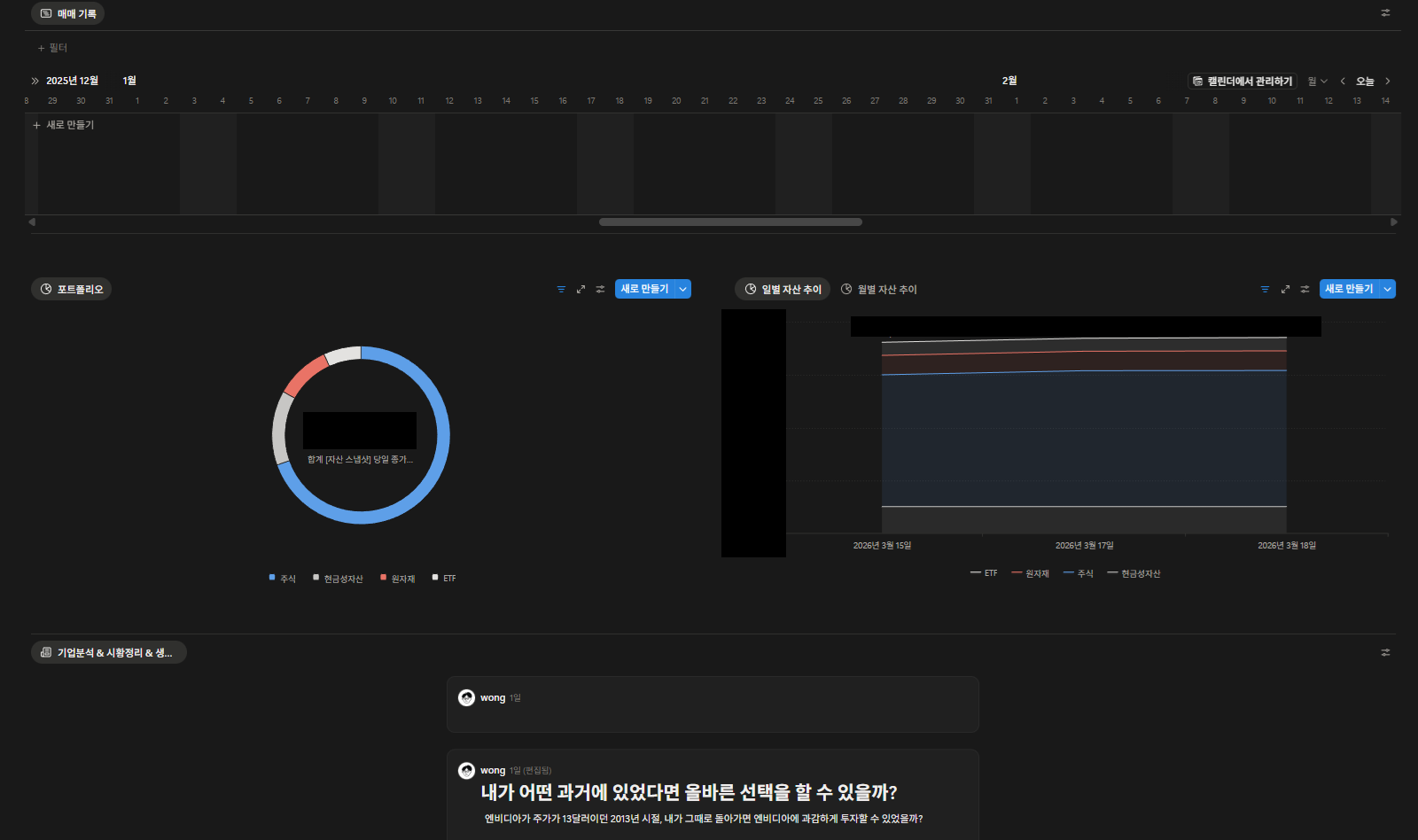Open filter icon for 일별 자산 추이 chart

click(x=1265, y=290)
